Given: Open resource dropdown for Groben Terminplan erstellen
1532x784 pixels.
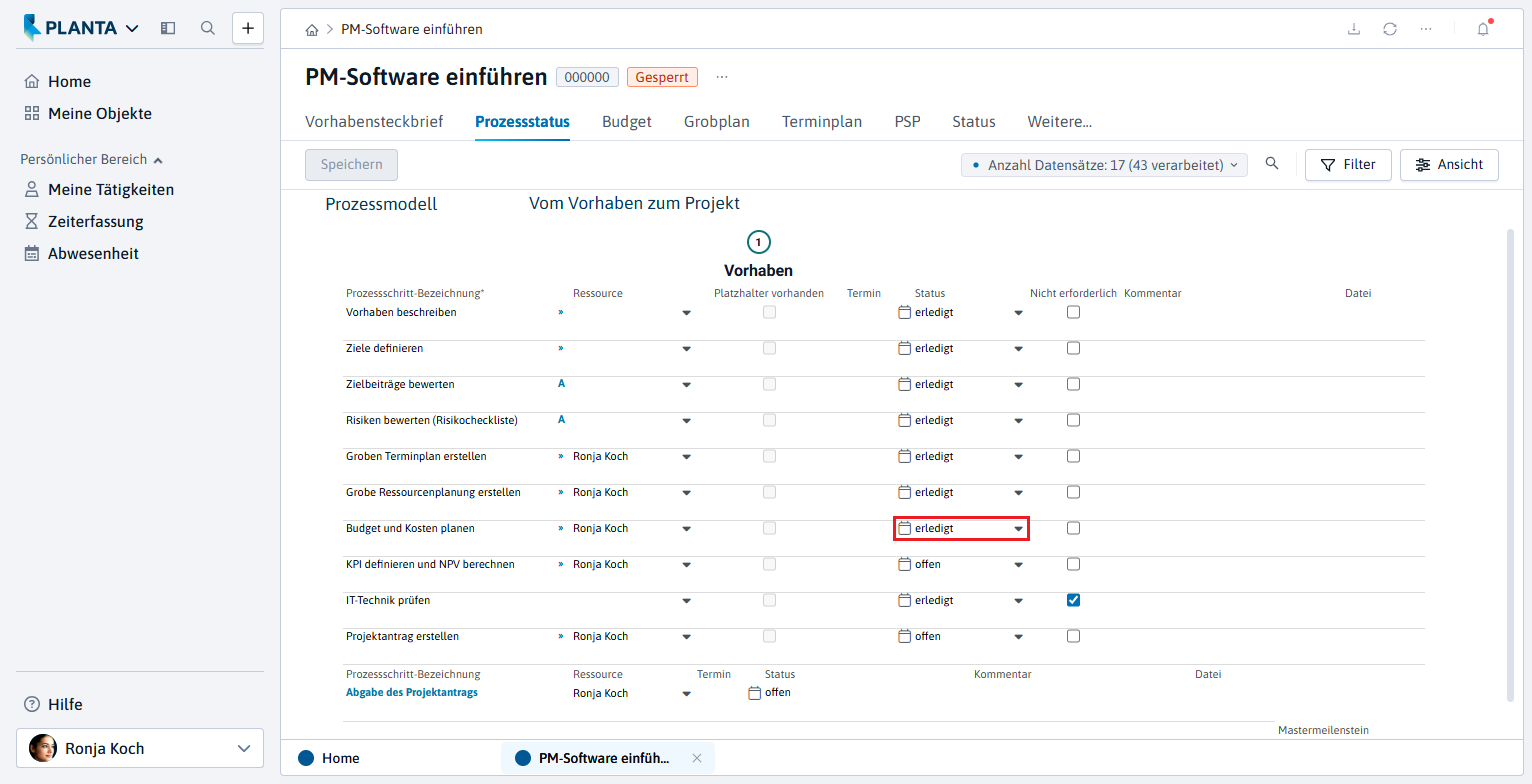Looking at the screenshot, I should pyautogui.click(x=686, y=457).
